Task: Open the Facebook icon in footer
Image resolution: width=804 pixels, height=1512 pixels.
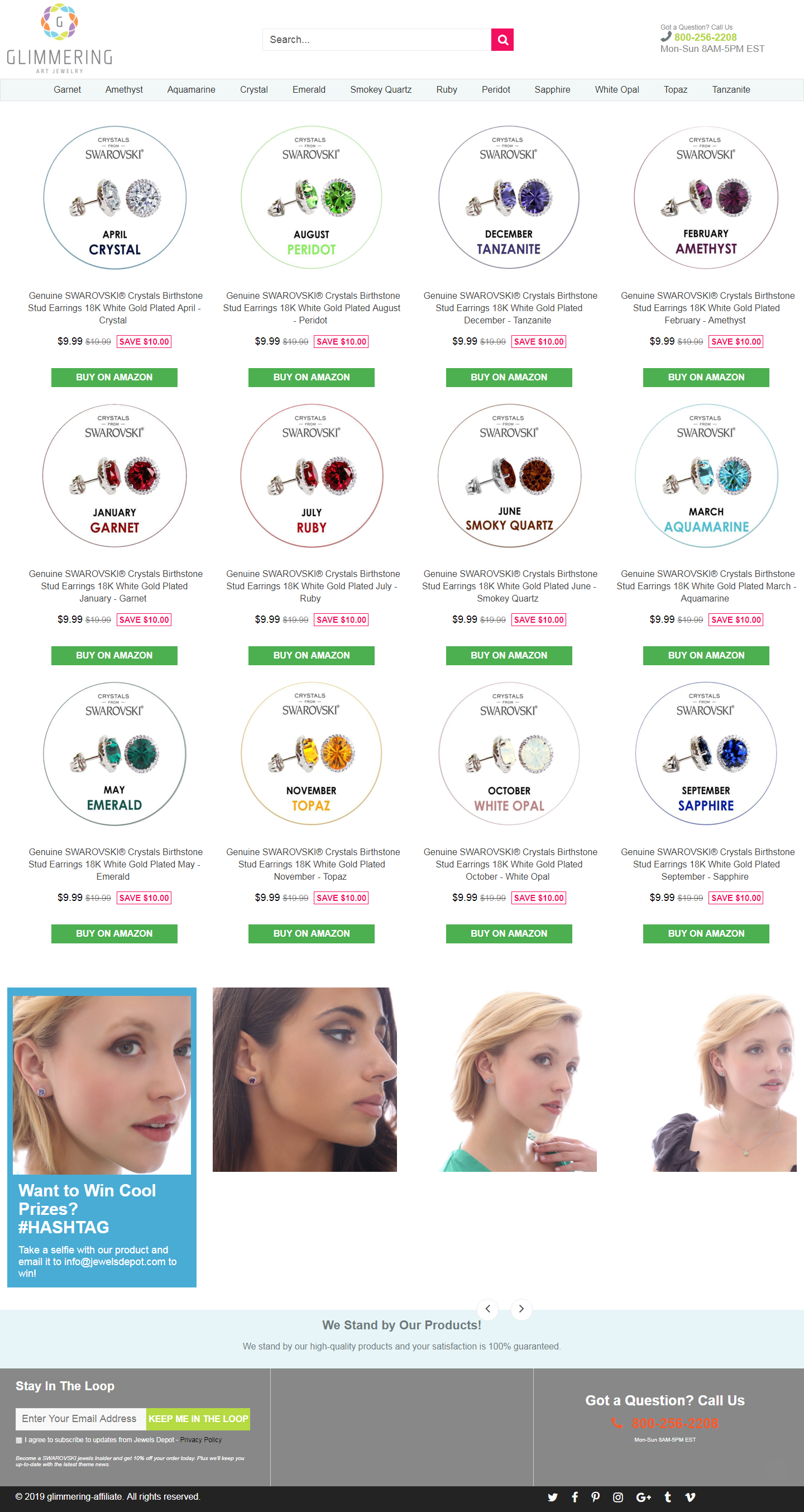Action: pyautogui.click(x=575, y=1497)
